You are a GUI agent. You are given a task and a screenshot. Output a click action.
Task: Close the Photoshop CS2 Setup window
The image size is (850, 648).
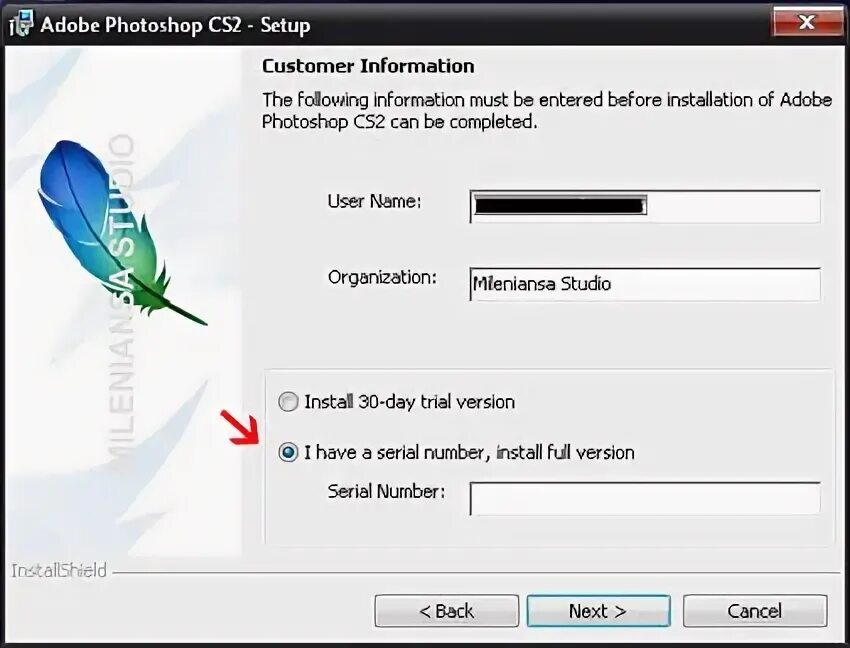click(x=807, y=22)
